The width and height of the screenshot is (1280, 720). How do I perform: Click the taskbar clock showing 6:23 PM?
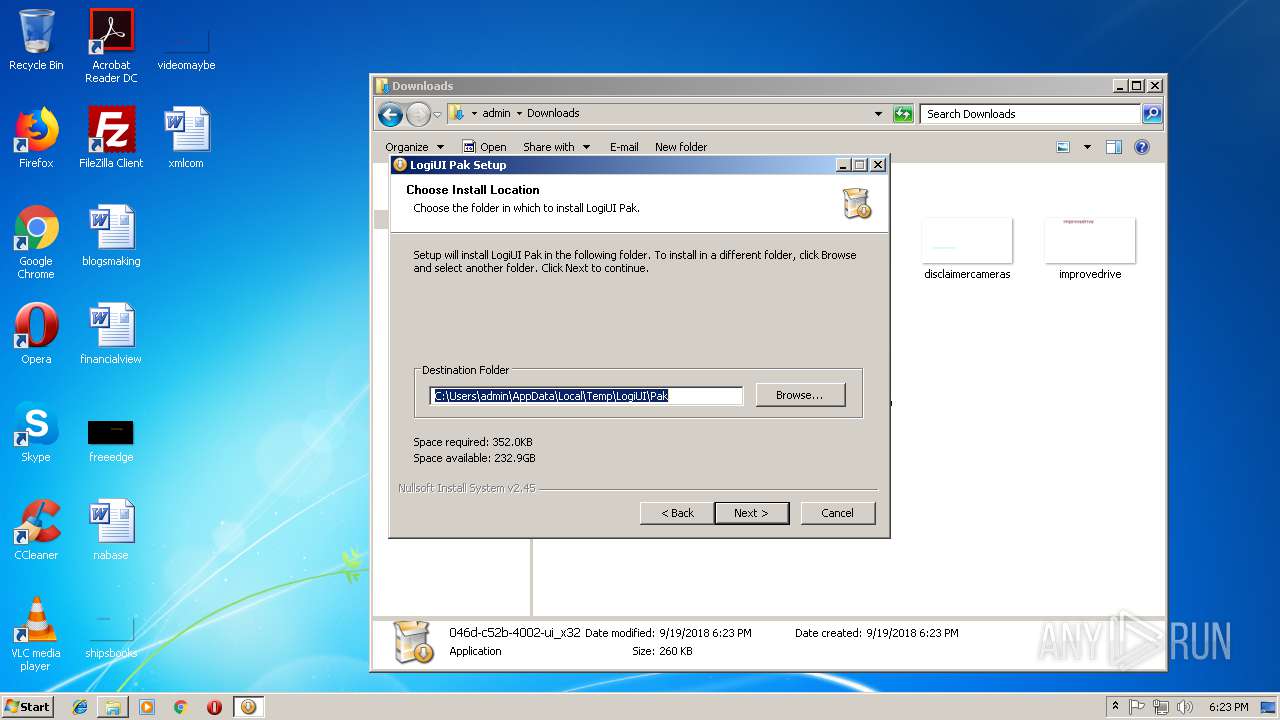(x=1228, y=707)
